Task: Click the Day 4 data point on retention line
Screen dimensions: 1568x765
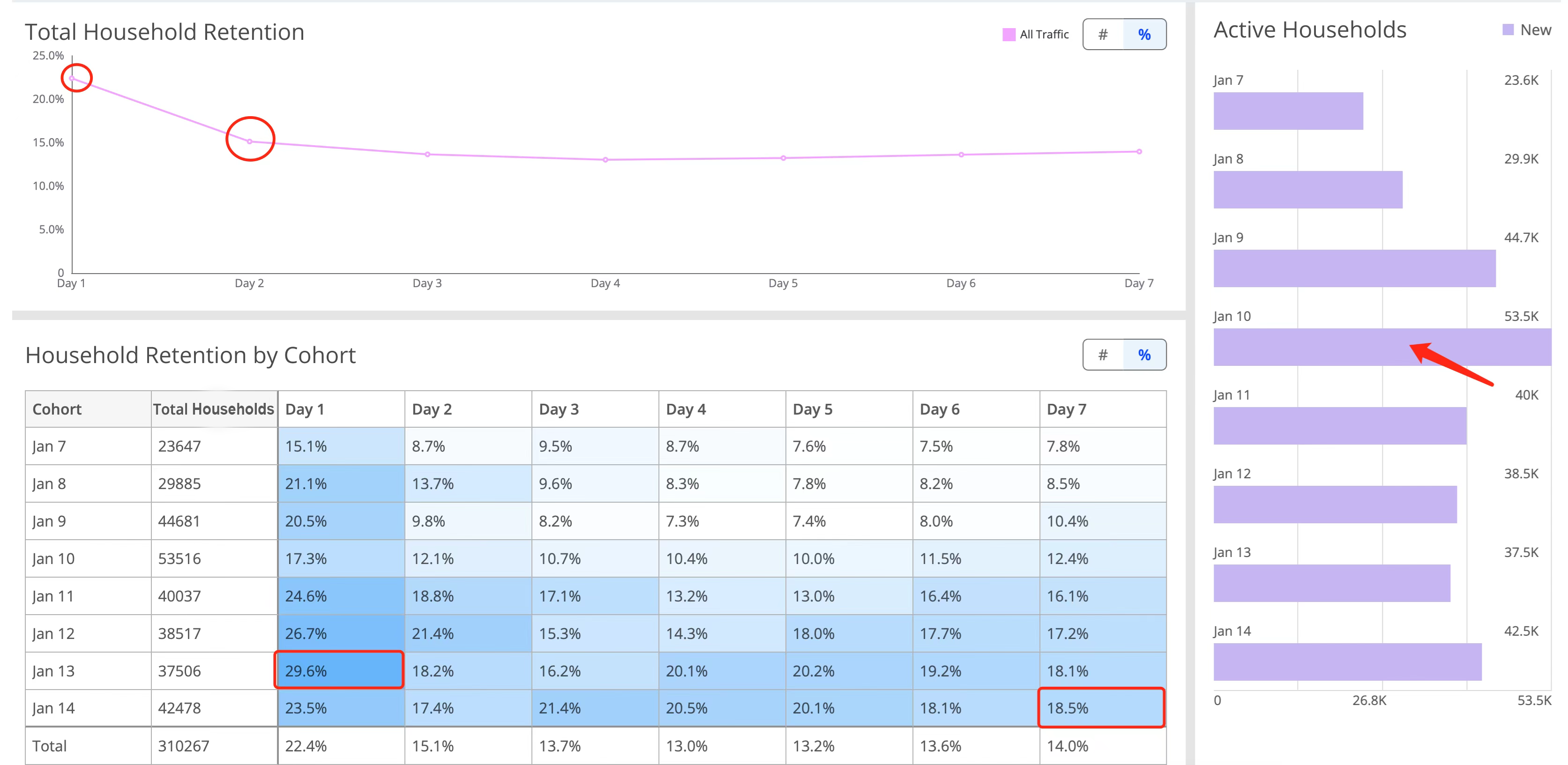Action: click(x=605, y=160)
